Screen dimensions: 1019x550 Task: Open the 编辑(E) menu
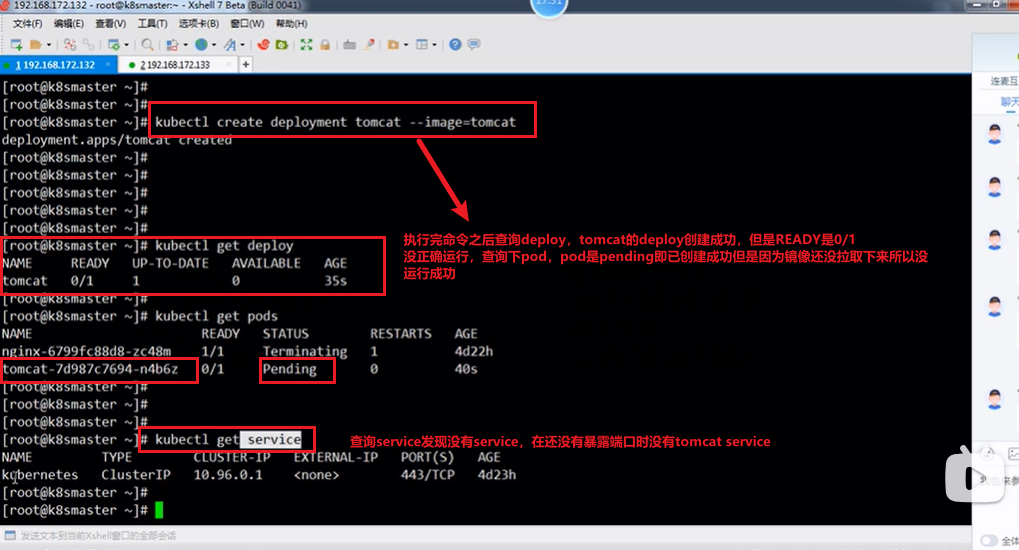(68, 23)
